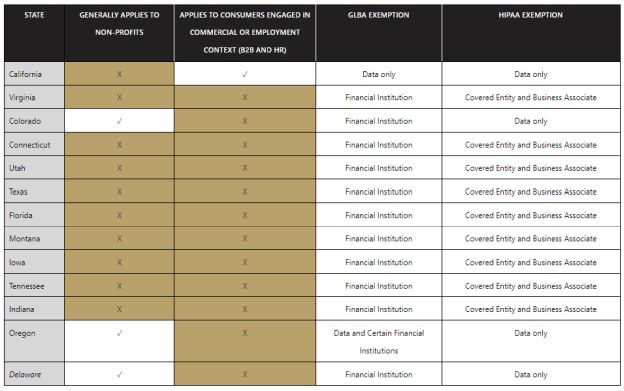
Task: Click Texas's X in B2B and HR column
Action: pos(245,192)
